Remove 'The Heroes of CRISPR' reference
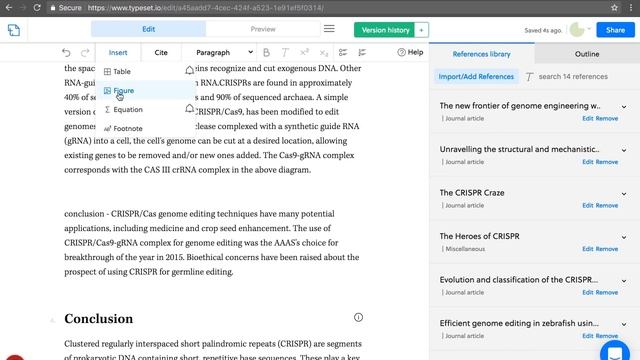The image size is (640, 360). coord(607,249)
